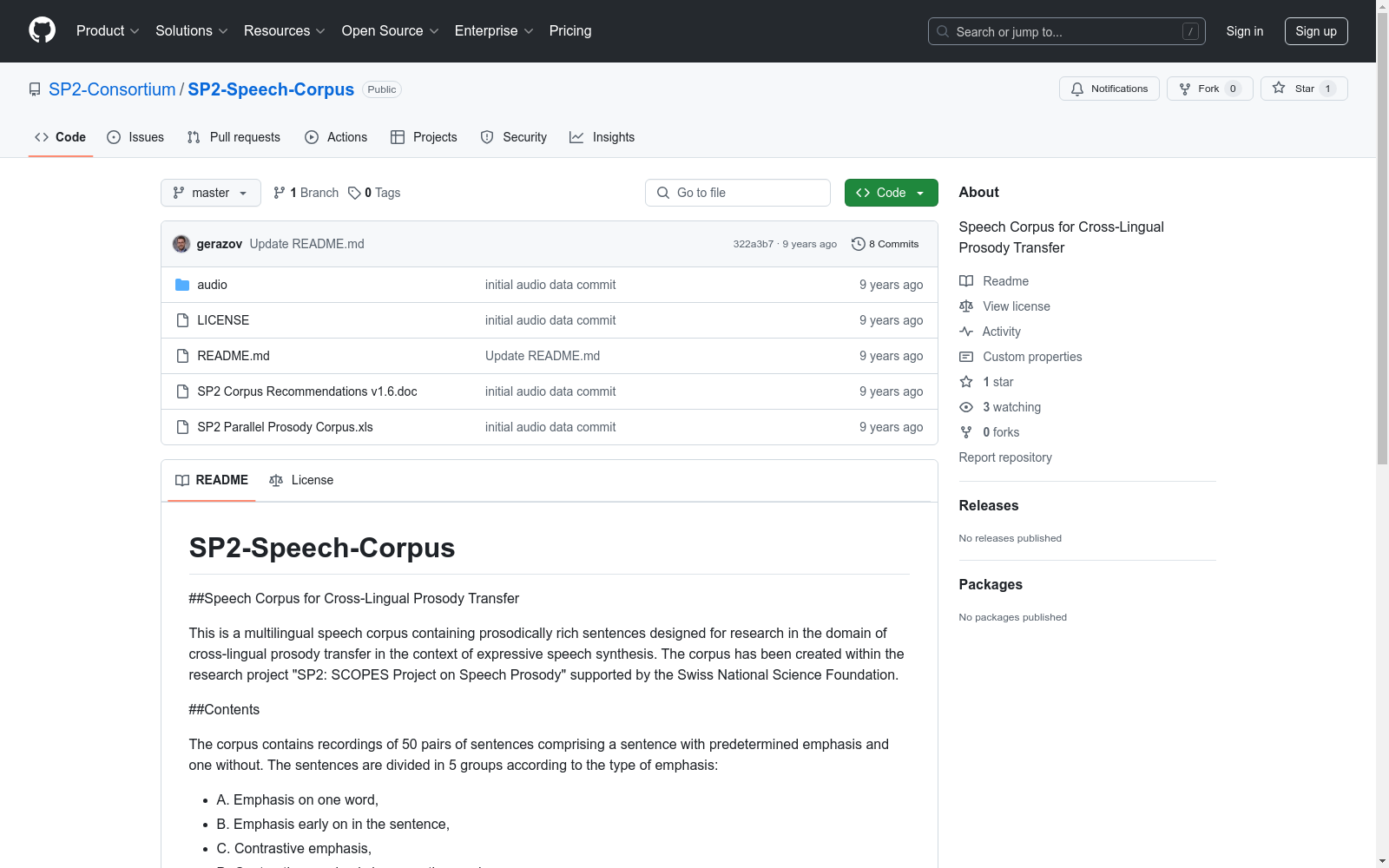
Task: Open the Insights tab
Action: pyautogui.click(x=602, y=137)
